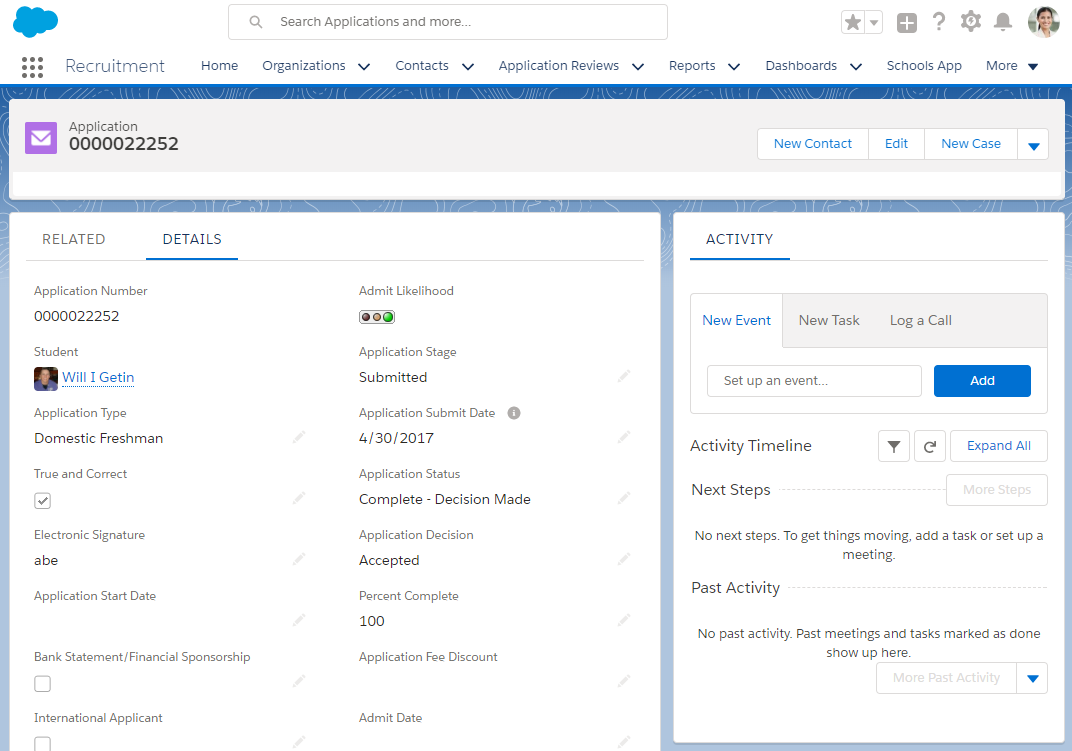This screenshot has width=1072, height=751.
Task: Expand the Organizations nav dropdown chevron
Action: click(364, 66)
